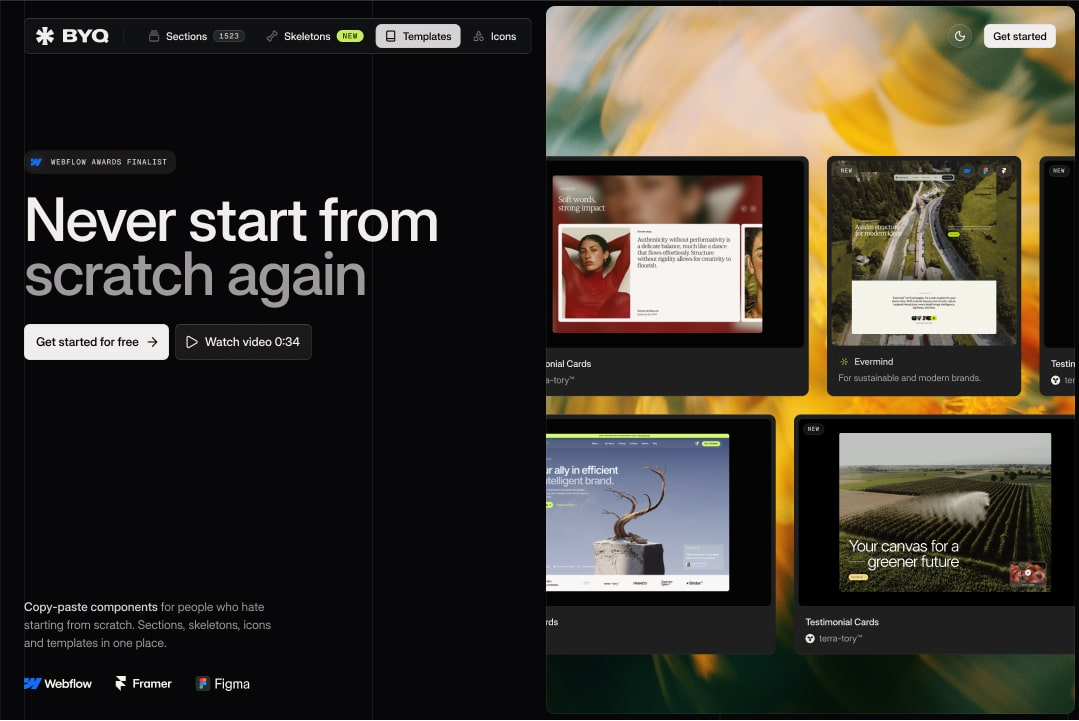1079x721 pixels.
Task: Select the cube icon next to Sections
Action: pyautogui.click(x=153, y=36)
